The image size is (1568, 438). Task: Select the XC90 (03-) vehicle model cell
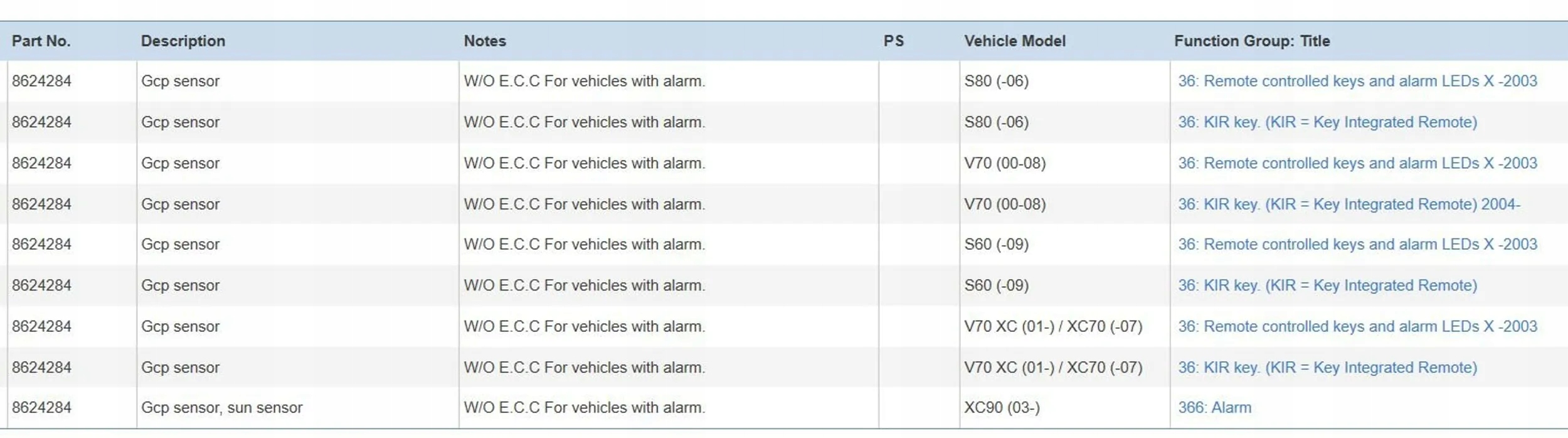(1002, 408)
